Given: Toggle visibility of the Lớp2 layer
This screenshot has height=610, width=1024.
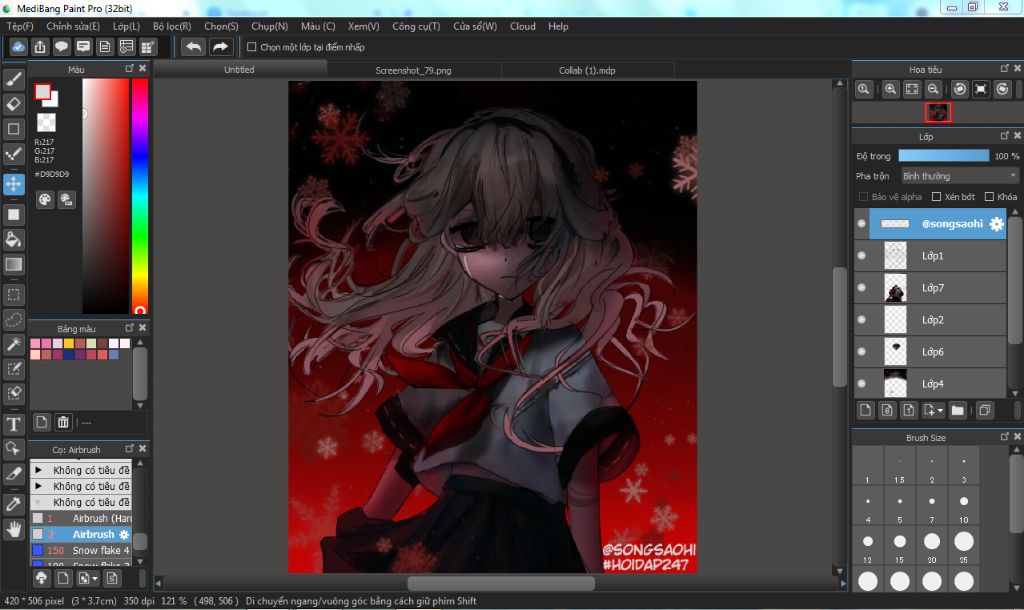Looking at the screenshot, I should pyautogui.click(x=861, y=319).
